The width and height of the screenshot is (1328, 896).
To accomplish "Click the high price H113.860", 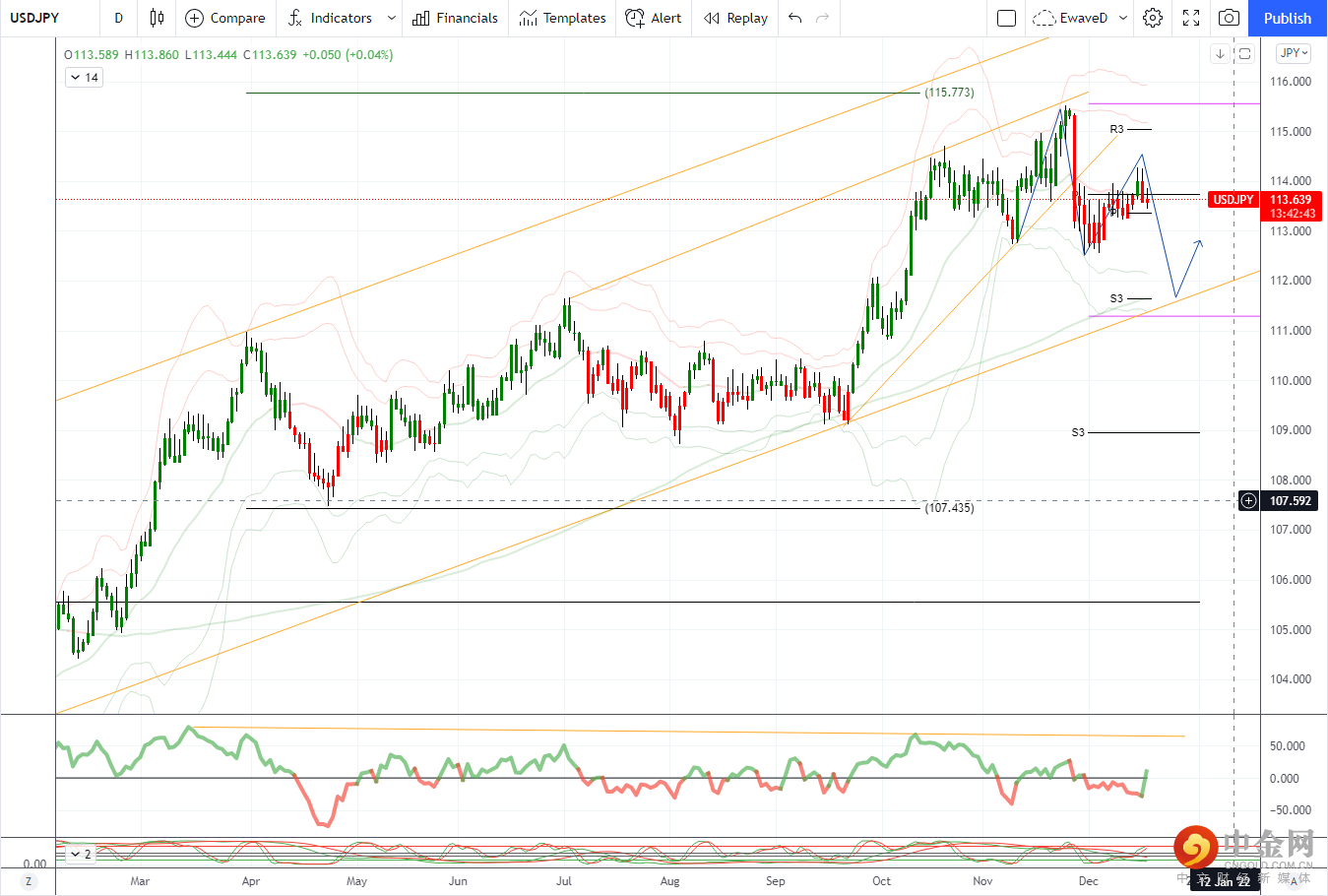I will point(152,55).
